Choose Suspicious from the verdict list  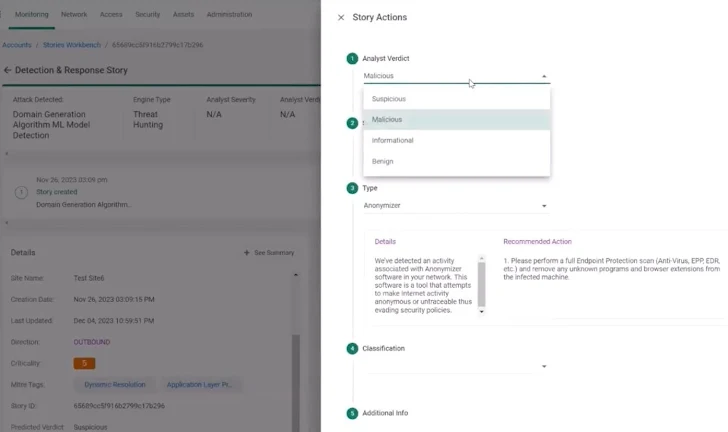point(389,99)
